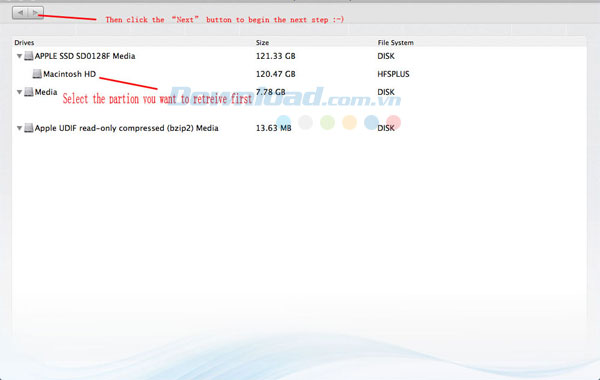Click the Apple UDIF Media disk icon
The height and width of the screenshot is (380, 600).
pyautogui.click(x=29, y=128)
